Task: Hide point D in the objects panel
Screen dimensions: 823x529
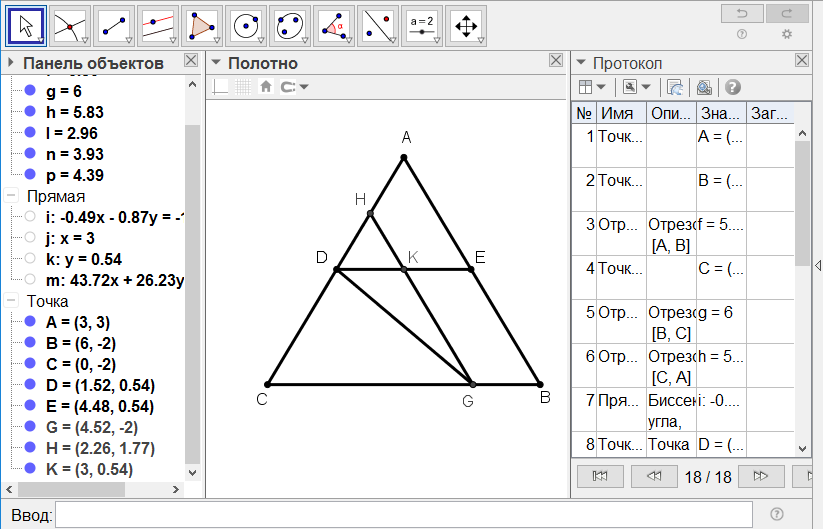Action: point(31,385)
